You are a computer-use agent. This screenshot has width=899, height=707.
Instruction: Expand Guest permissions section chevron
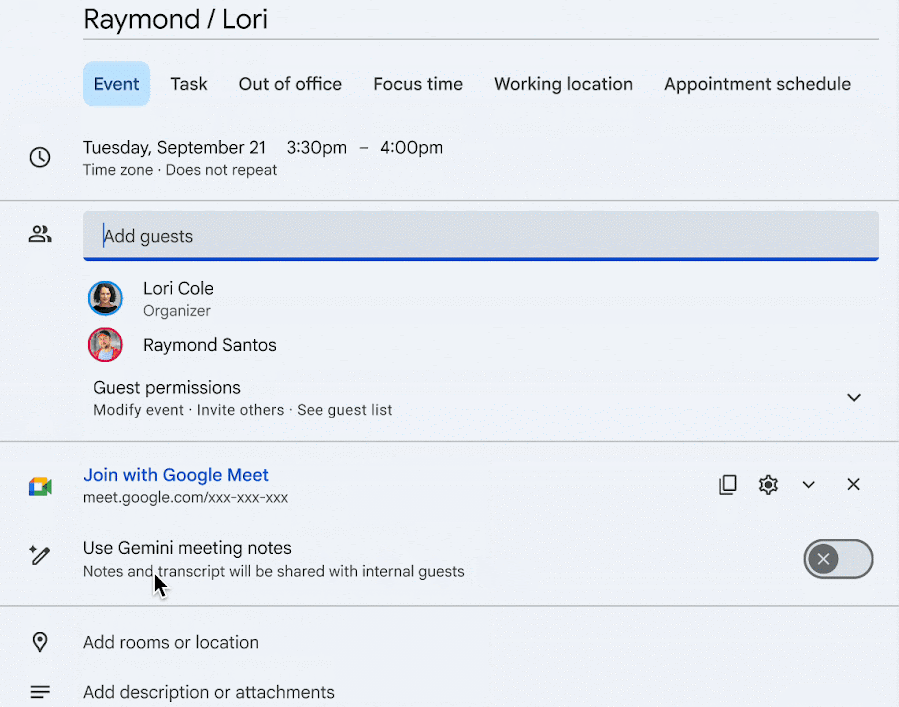853,397
